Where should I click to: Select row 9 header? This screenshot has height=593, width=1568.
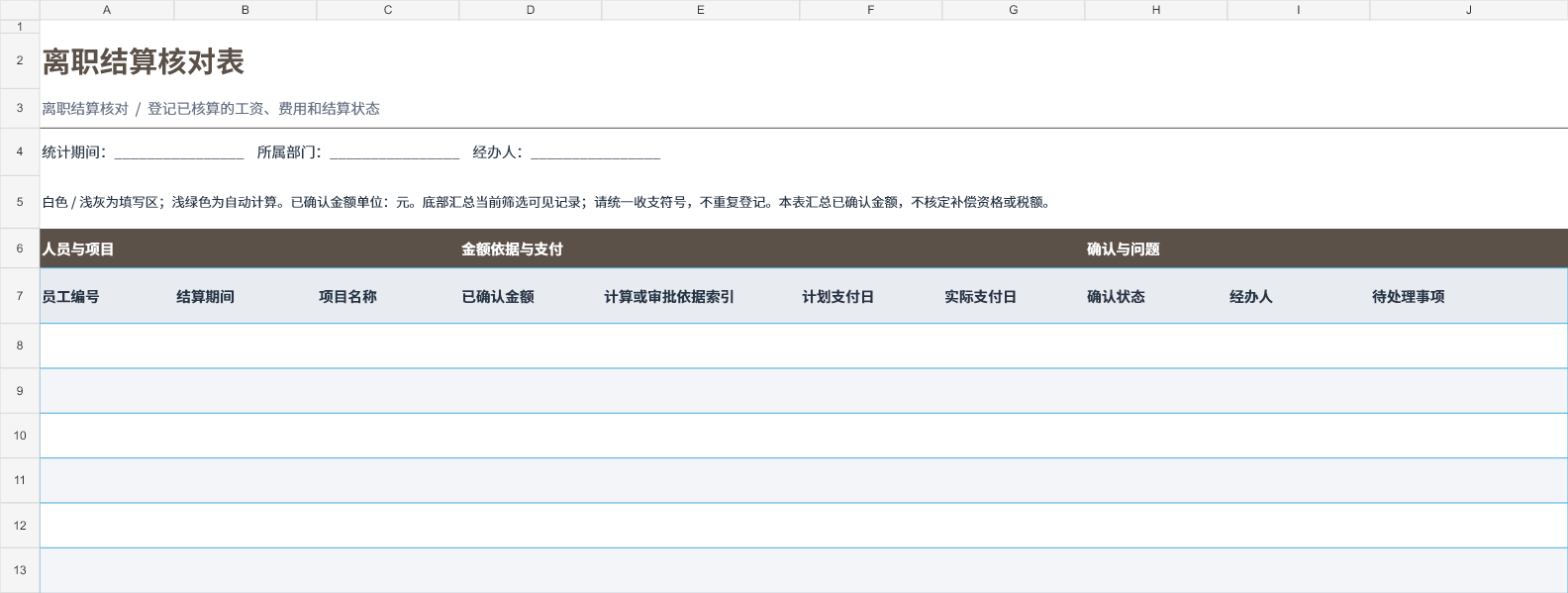coord(20,391)
